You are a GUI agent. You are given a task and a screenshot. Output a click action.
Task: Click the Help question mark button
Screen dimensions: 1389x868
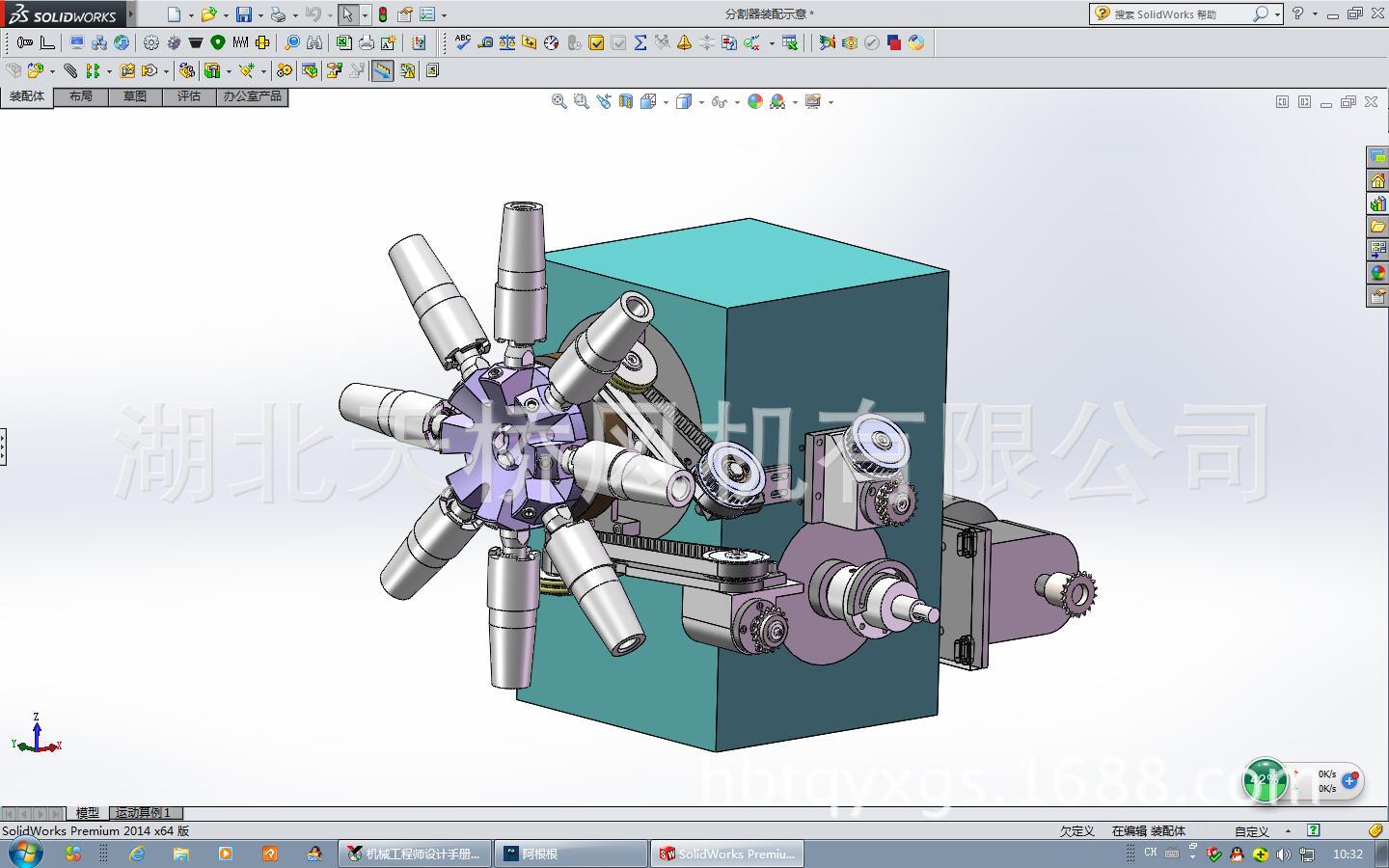pyautogui.click(x=1298, y=14)
